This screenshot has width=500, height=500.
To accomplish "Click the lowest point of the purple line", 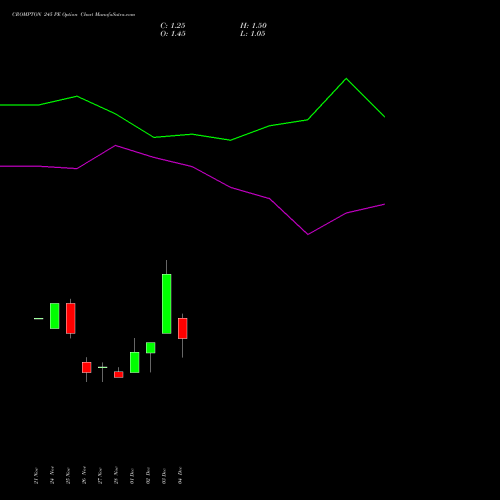I will click(x=308, y=234).
